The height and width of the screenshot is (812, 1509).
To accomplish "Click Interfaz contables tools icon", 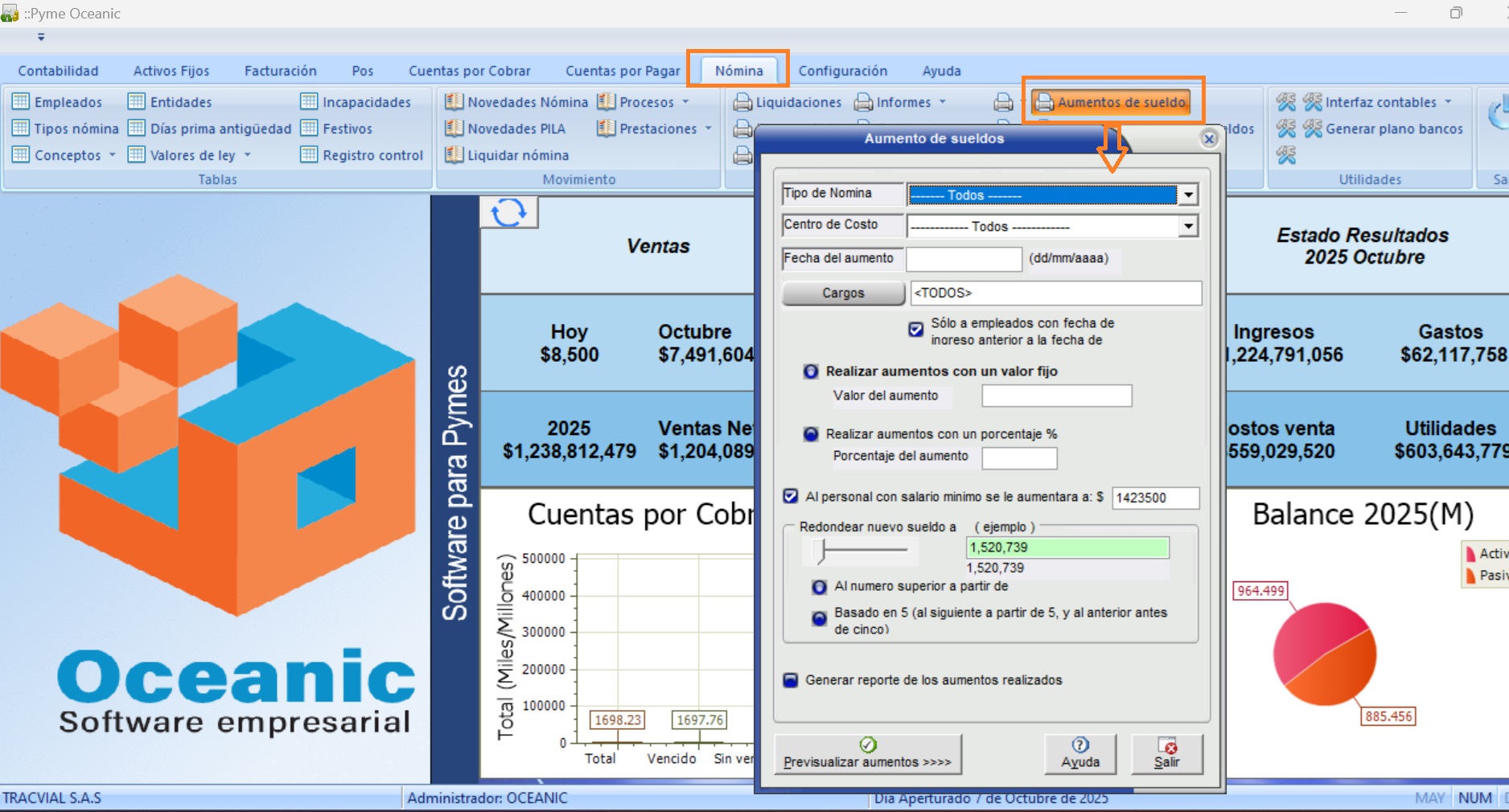I will tap(1313, 102).
